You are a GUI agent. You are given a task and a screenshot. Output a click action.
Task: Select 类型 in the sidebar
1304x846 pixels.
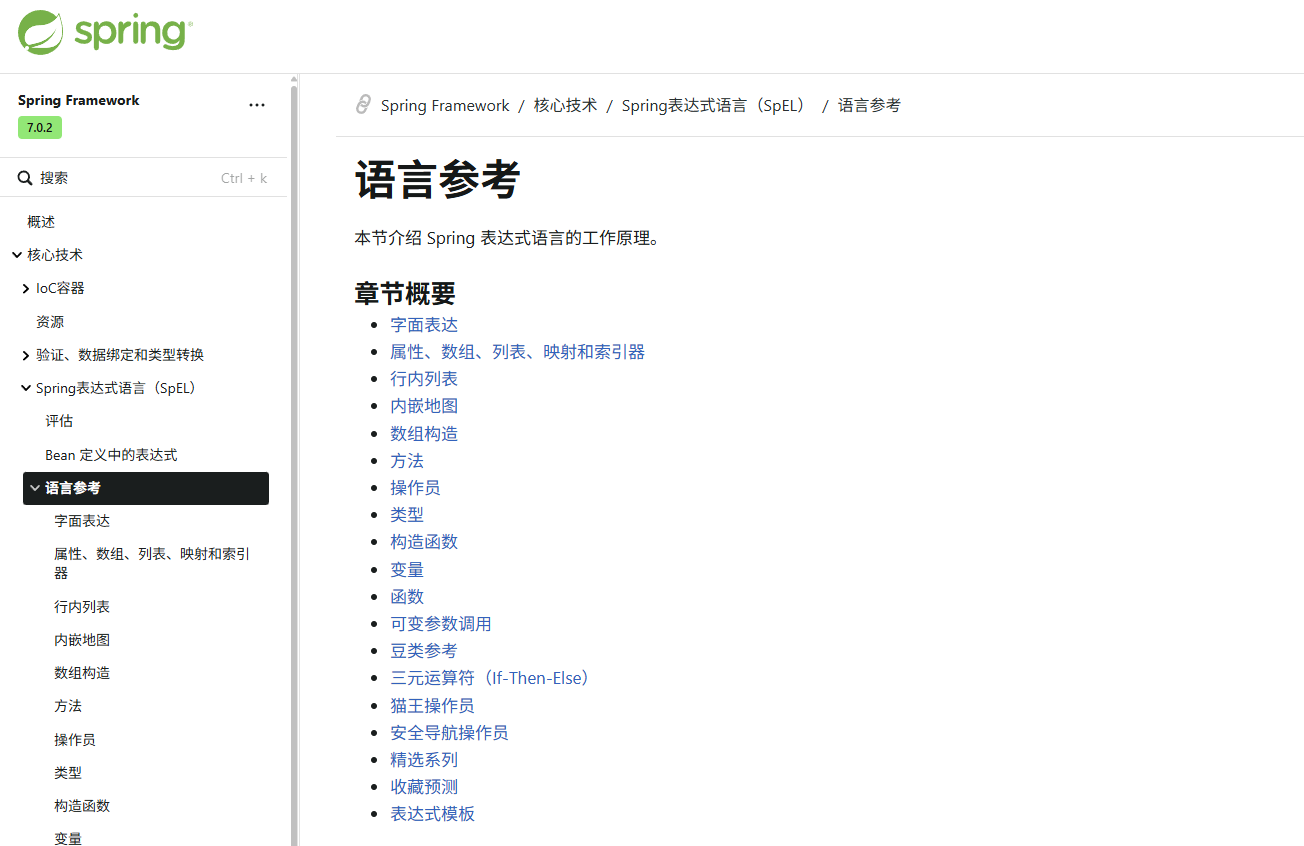pos(68,773)
